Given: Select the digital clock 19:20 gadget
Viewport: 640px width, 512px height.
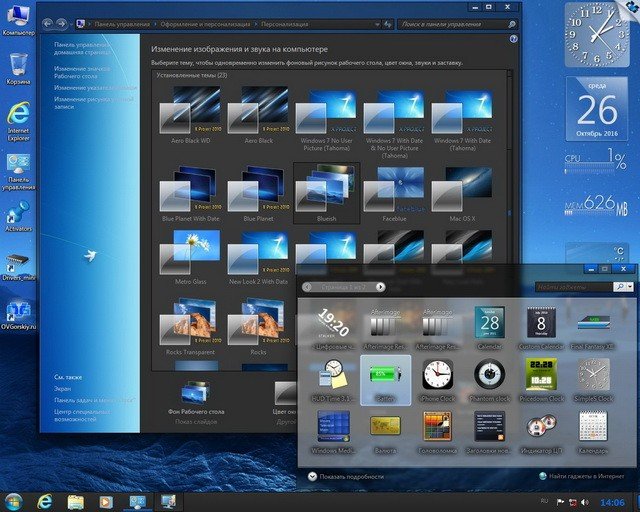Looking at the screenshot, I should pos(333,329).
